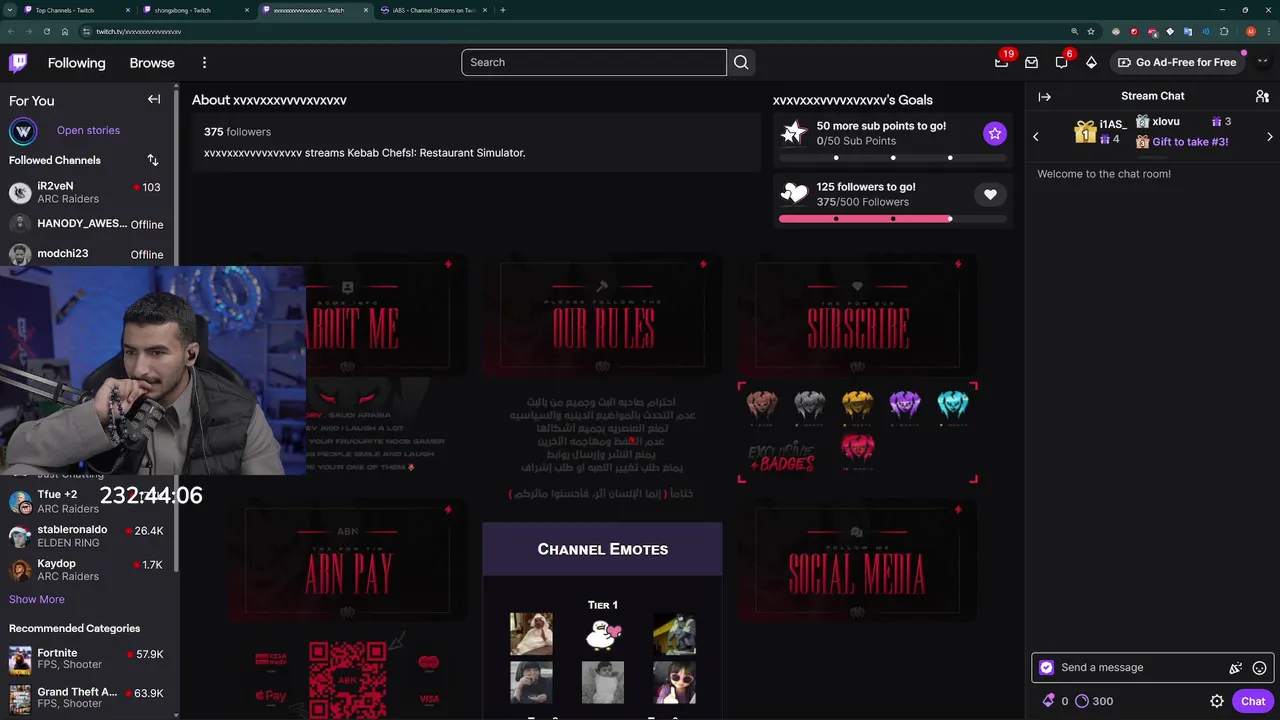Sort followed channels with arrows icon
1280x720 pixels.
click(153, 160)
